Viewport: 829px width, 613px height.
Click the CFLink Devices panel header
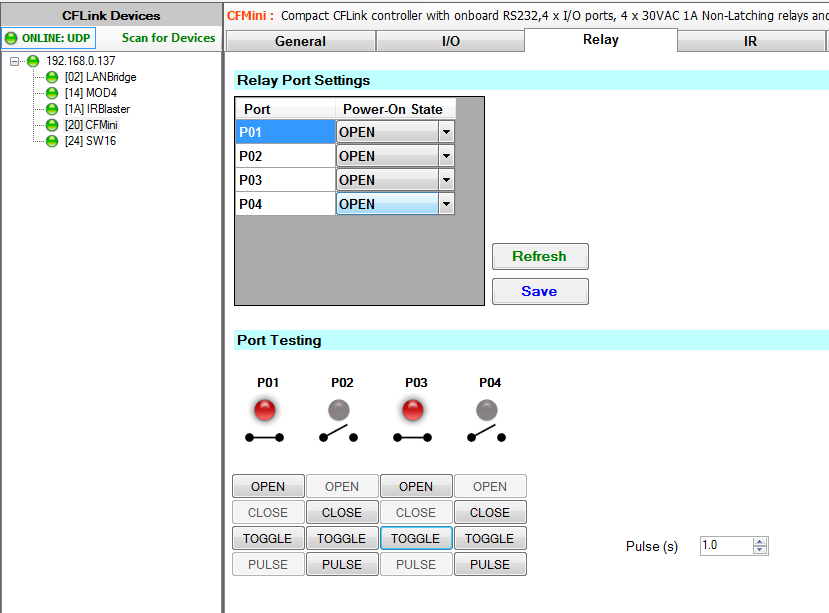[111, 15]
